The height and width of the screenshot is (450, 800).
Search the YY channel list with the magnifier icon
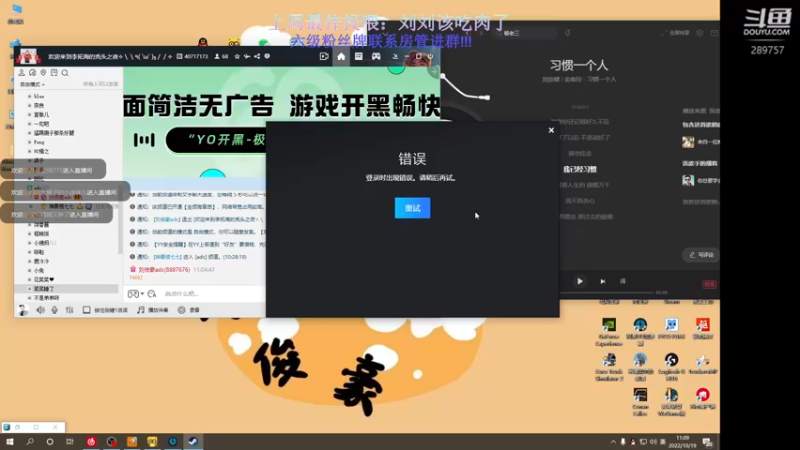[x=65, y=73]
